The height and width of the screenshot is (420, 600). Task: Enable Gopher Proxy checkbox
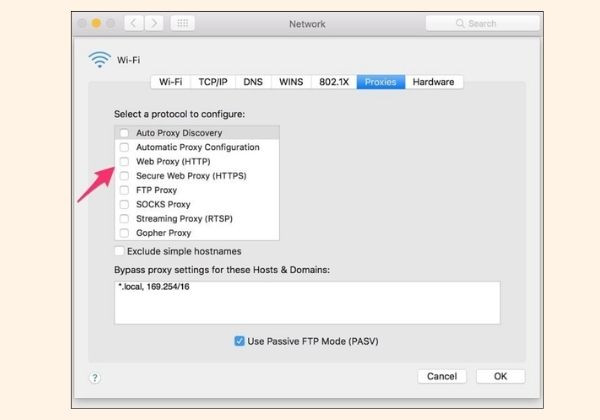tap(124, 233)
